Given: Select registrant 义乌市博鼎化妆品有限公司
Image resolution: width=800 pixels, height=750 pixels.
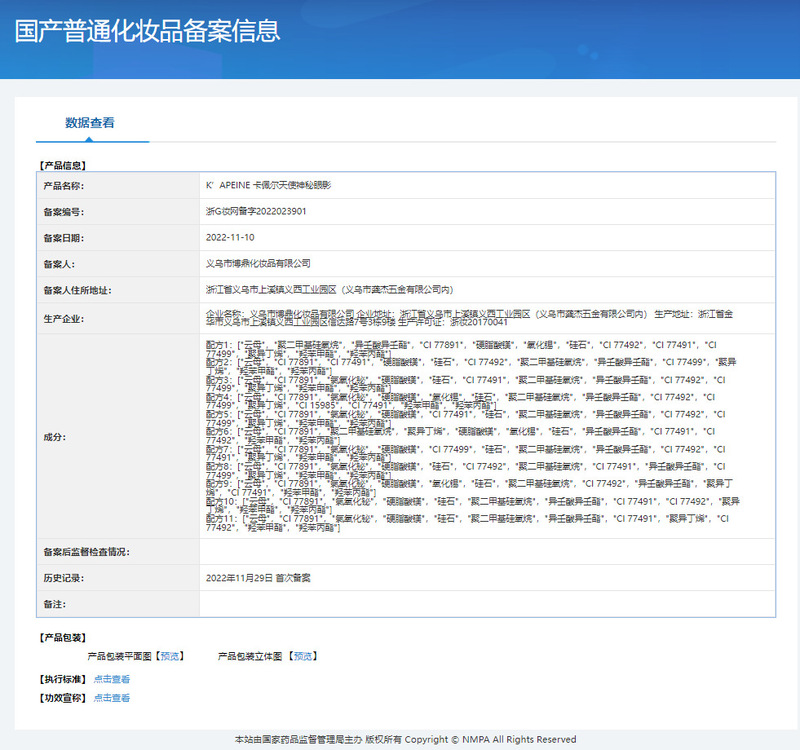Looking at the screenshot, I should 258,263.
